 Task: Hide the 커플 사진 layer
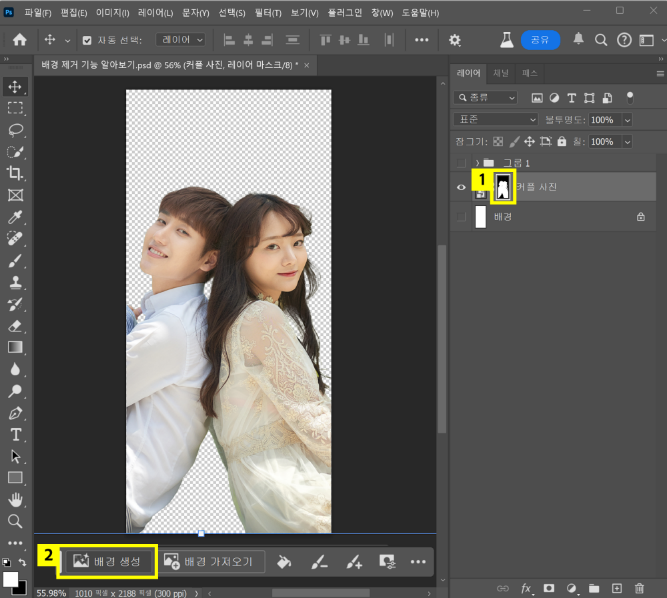click(461, 187)
